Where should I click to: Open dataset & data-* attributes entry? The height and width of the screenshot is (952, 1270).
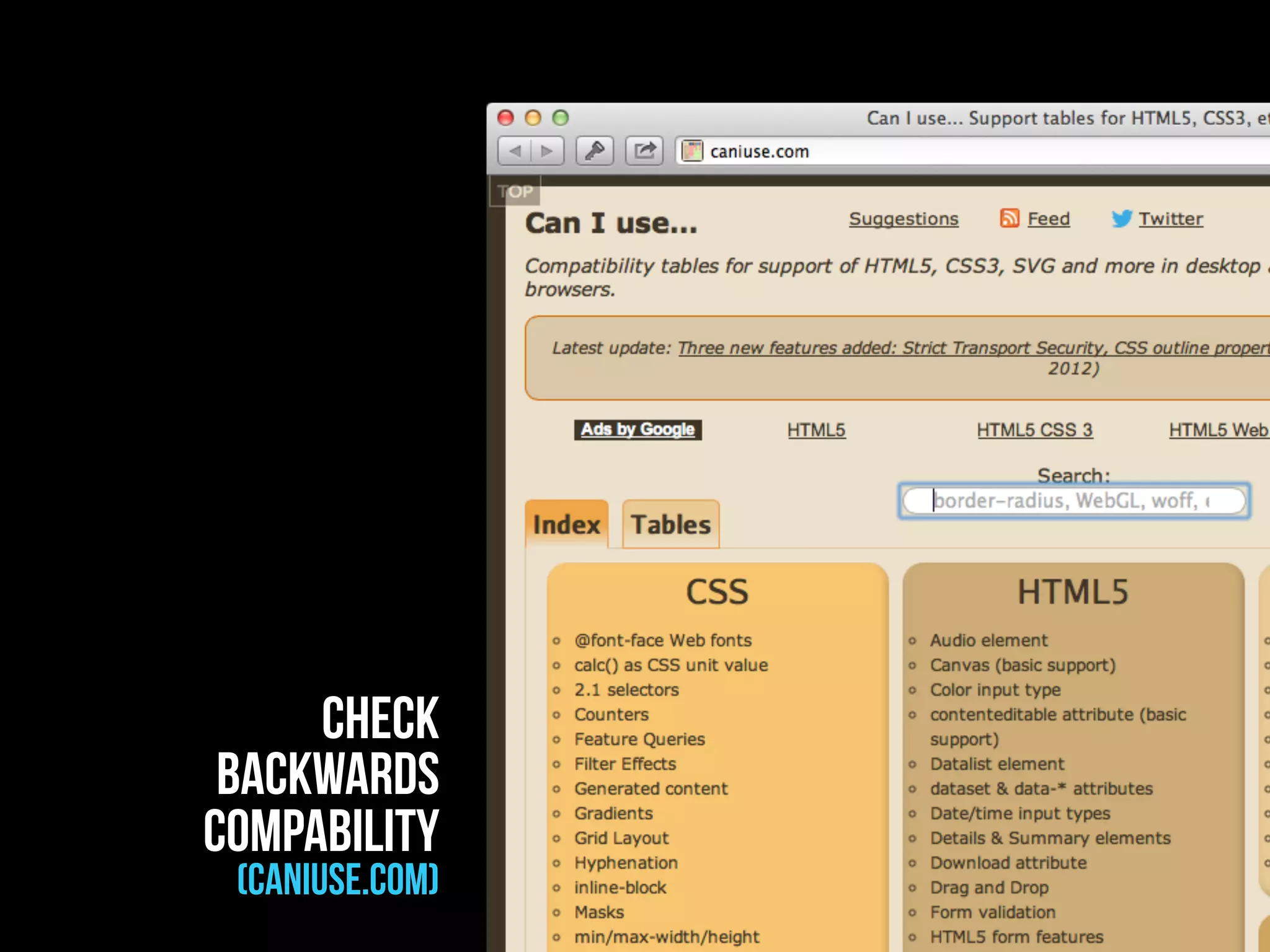(x=1041, y=789)
